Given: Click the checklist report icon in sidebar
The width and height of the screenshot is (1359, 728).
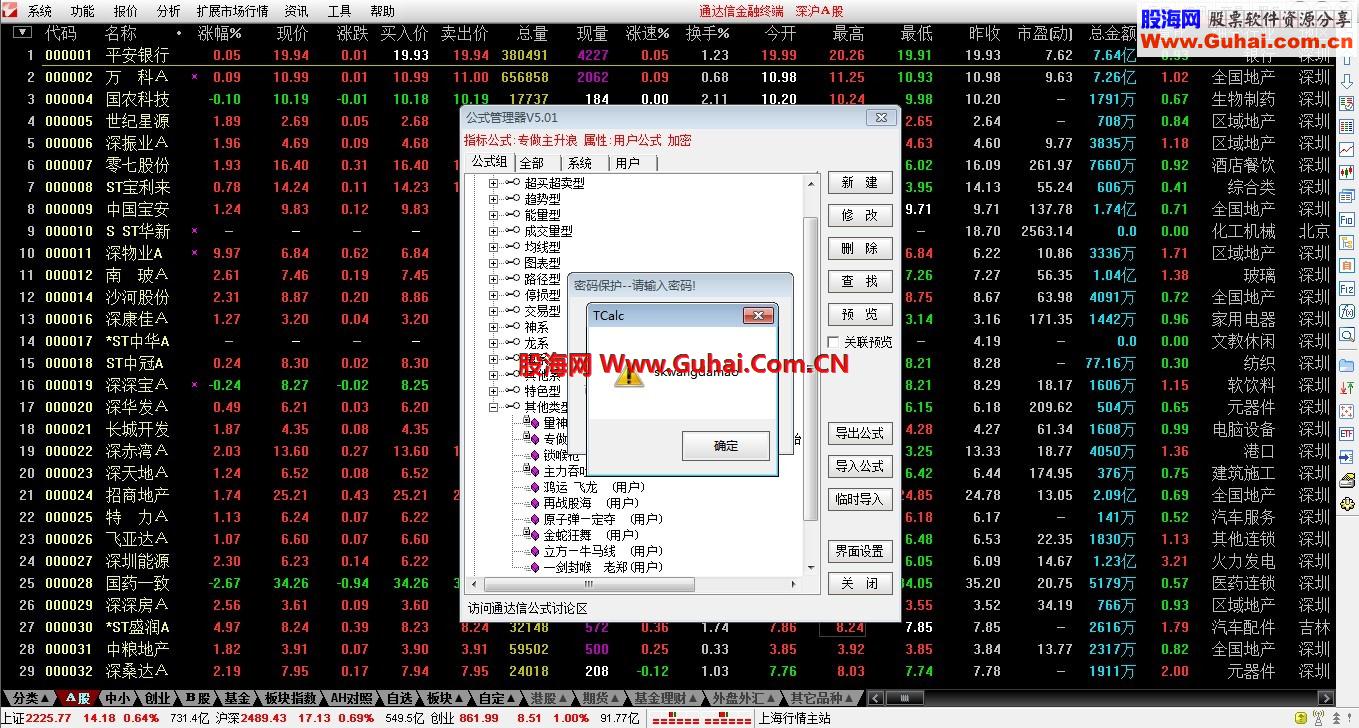Looking at the screenshot, I should point(1346,103).
